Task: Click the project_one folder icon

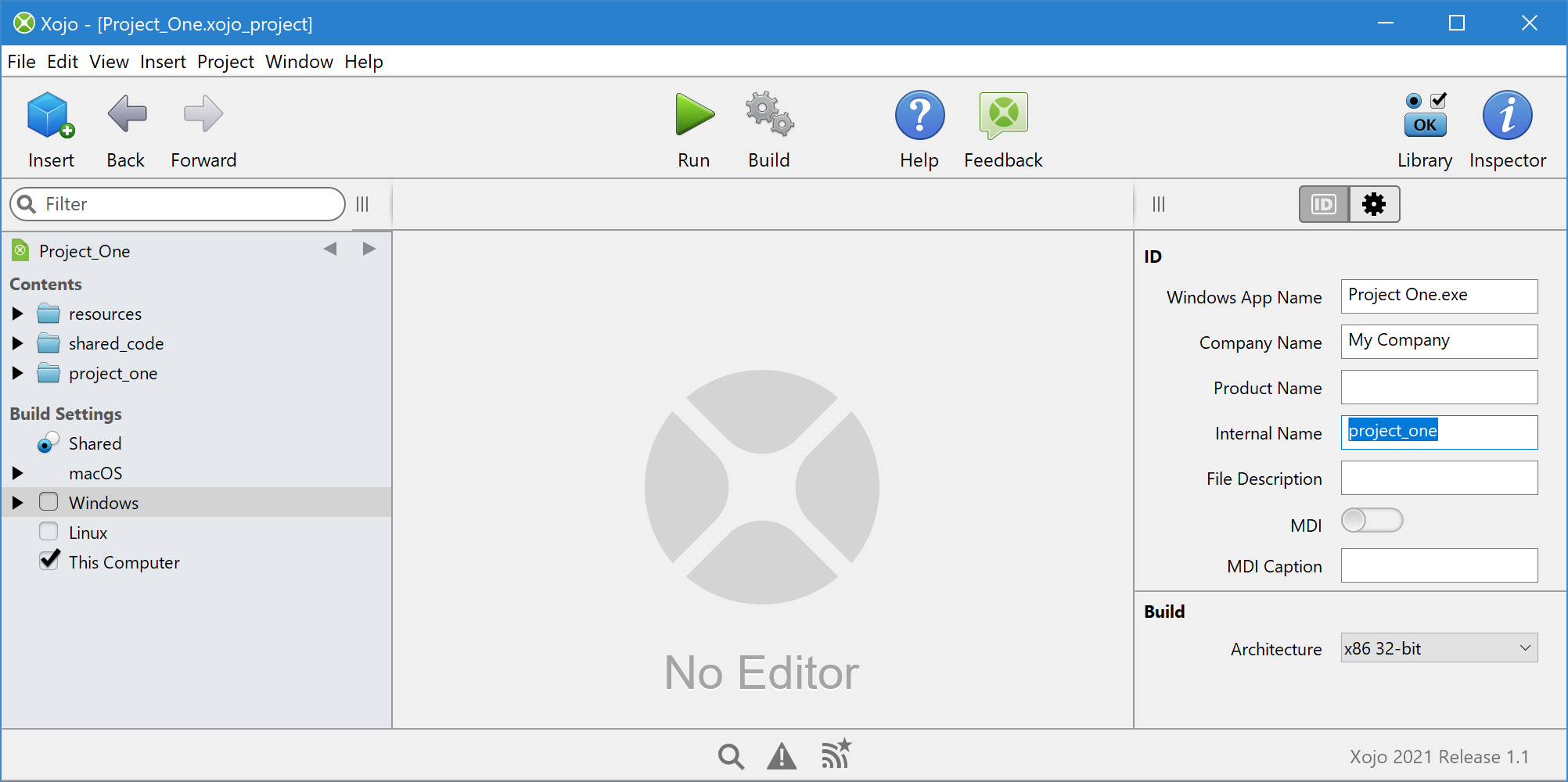Action: pos(49,373)
